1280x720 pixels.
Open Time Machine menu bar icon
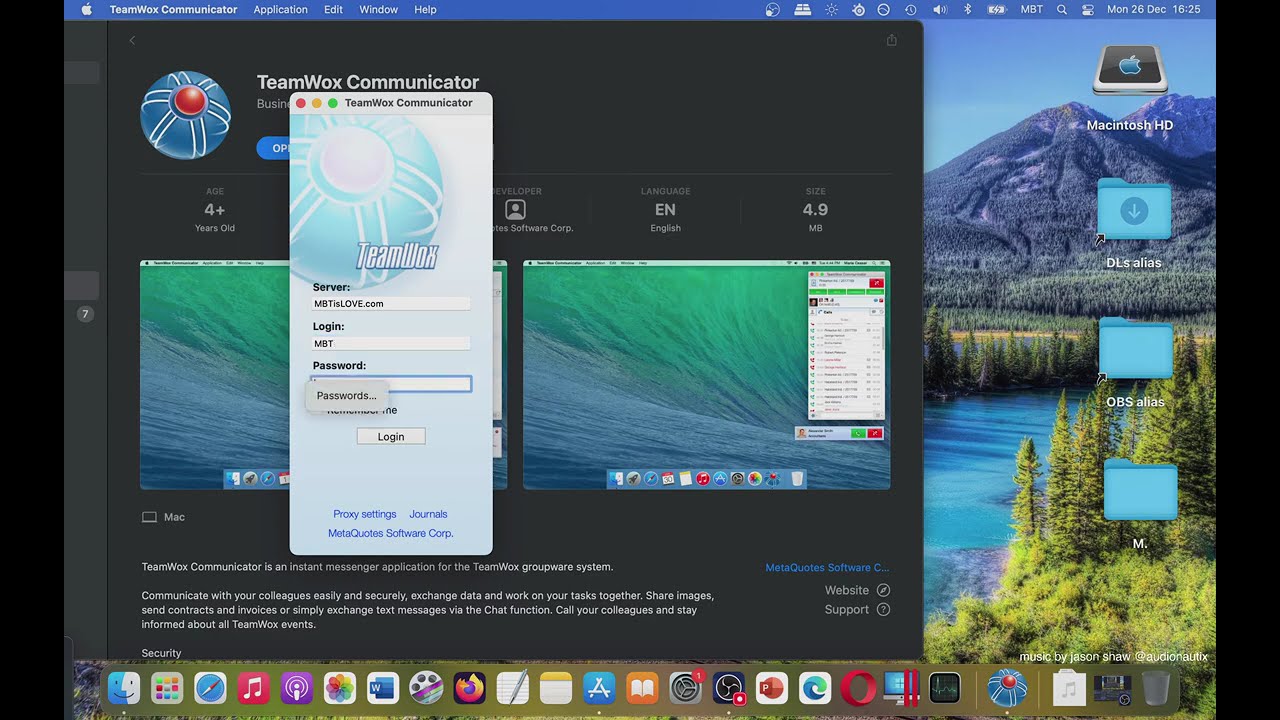(x=910, y=9)
